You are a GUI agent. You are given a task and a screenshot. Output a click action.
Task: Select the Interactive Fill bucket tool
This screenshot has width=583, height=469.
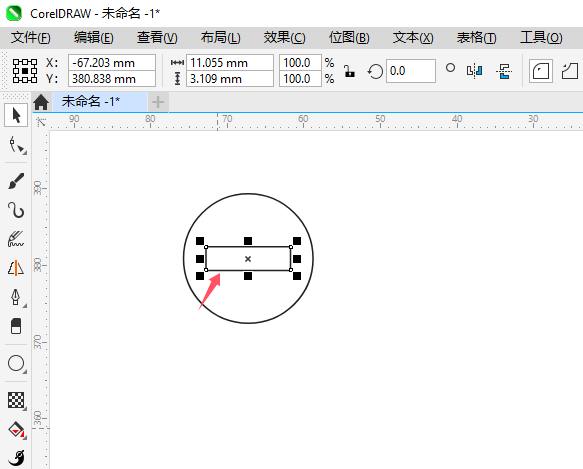point(16,429)
